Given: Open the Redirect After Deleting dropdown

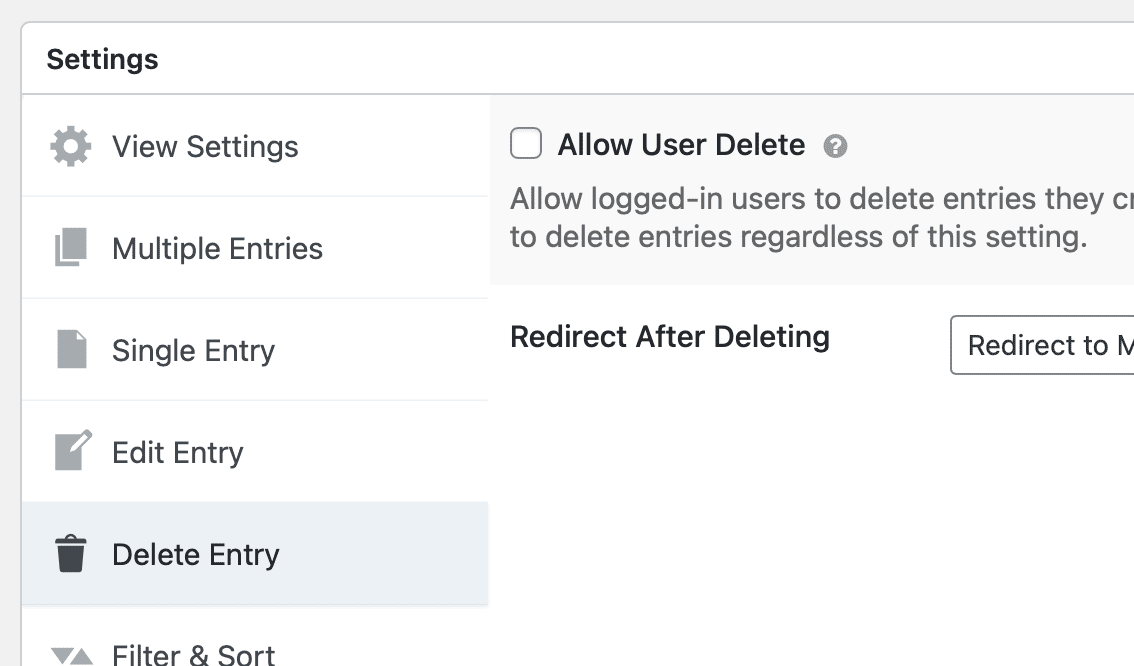Looking at the screenshot, I should point(1042,345).
